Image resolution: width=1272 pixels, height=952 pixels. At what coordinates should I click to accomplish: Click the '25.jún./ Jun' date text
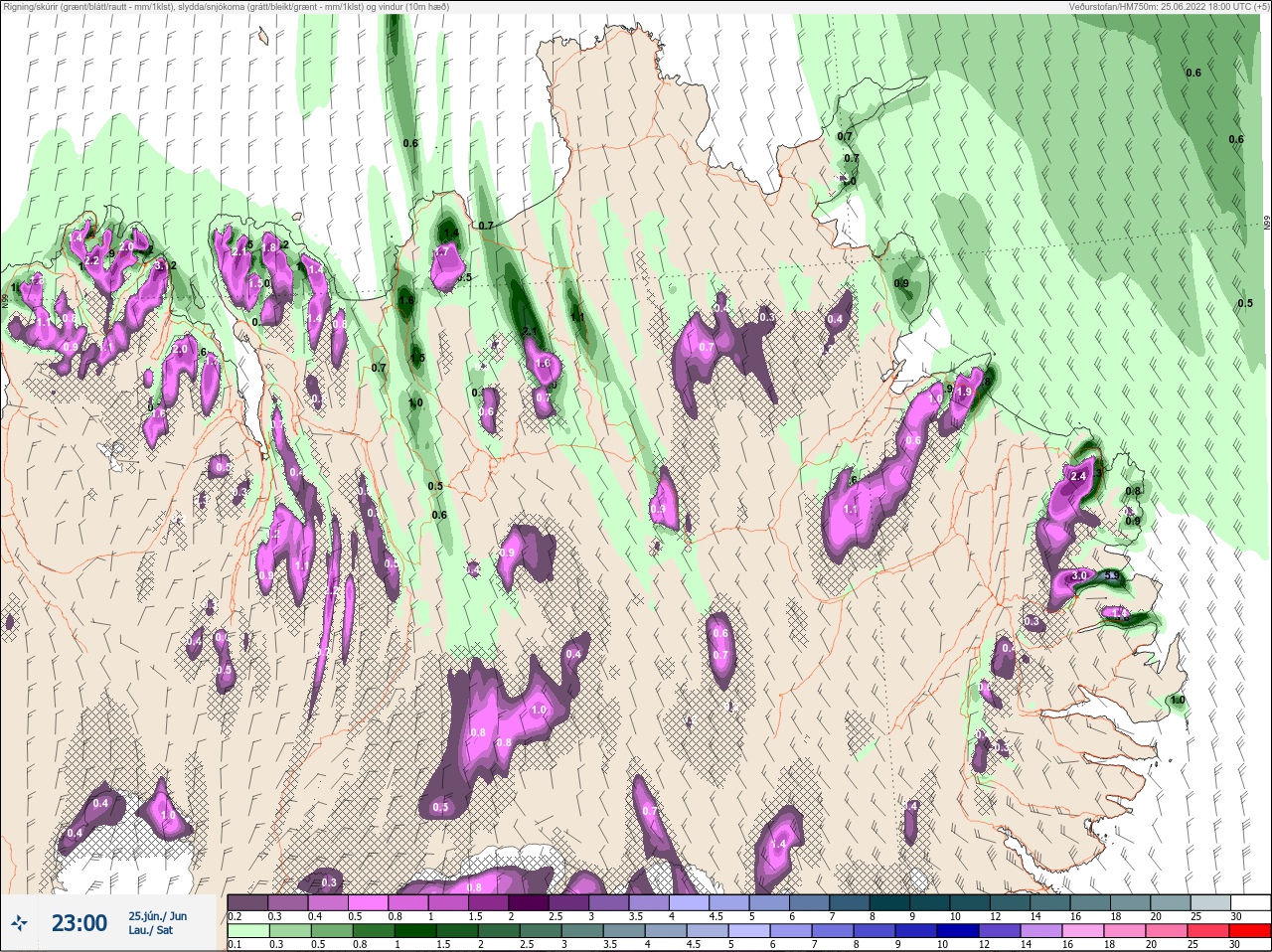pos(157,915)
